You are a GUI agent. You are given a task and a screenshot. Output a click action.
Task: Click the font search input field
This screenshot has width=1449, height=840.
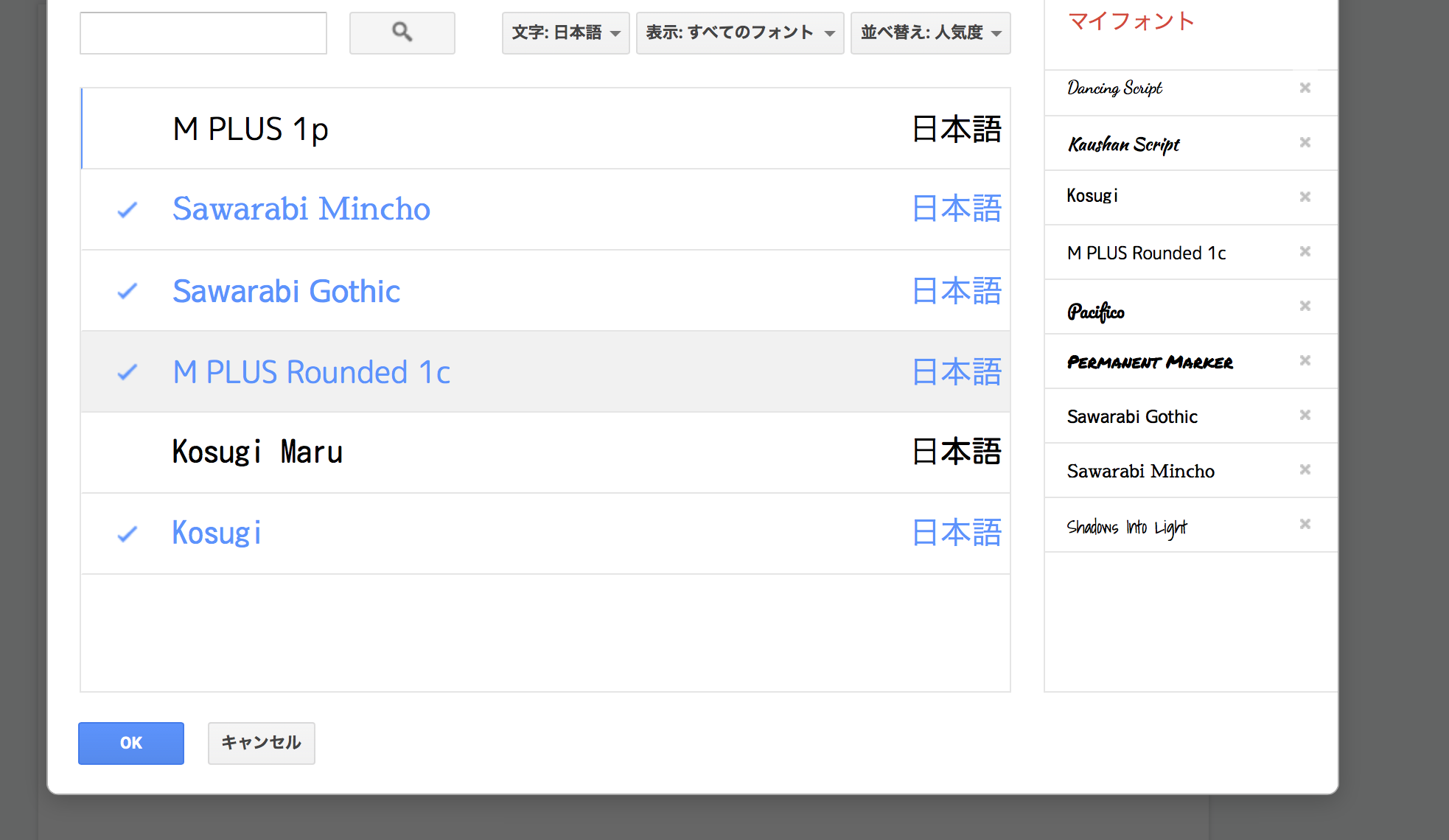pyautogui.click(x=203, y=32)
